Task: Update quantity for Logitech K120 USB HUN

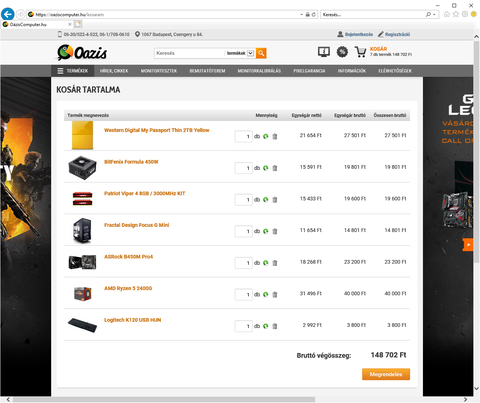Action: pos(266,326)
